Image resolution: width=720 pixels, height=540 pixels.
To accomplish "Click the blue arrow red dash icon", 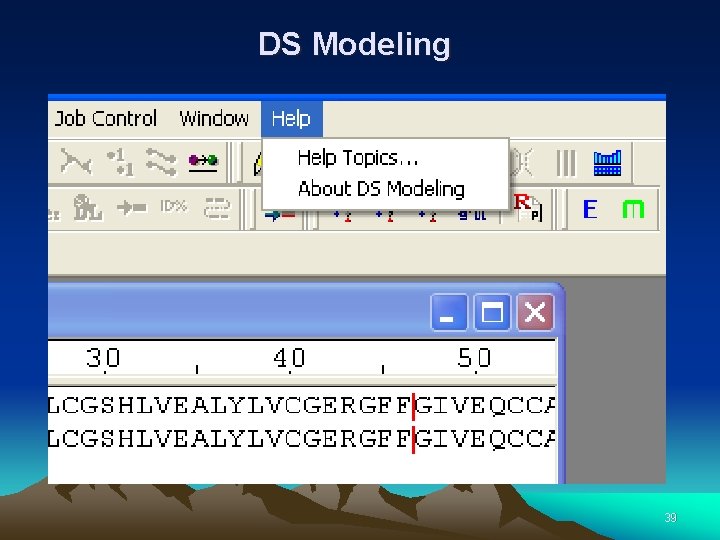I will (x=280, y=215).
